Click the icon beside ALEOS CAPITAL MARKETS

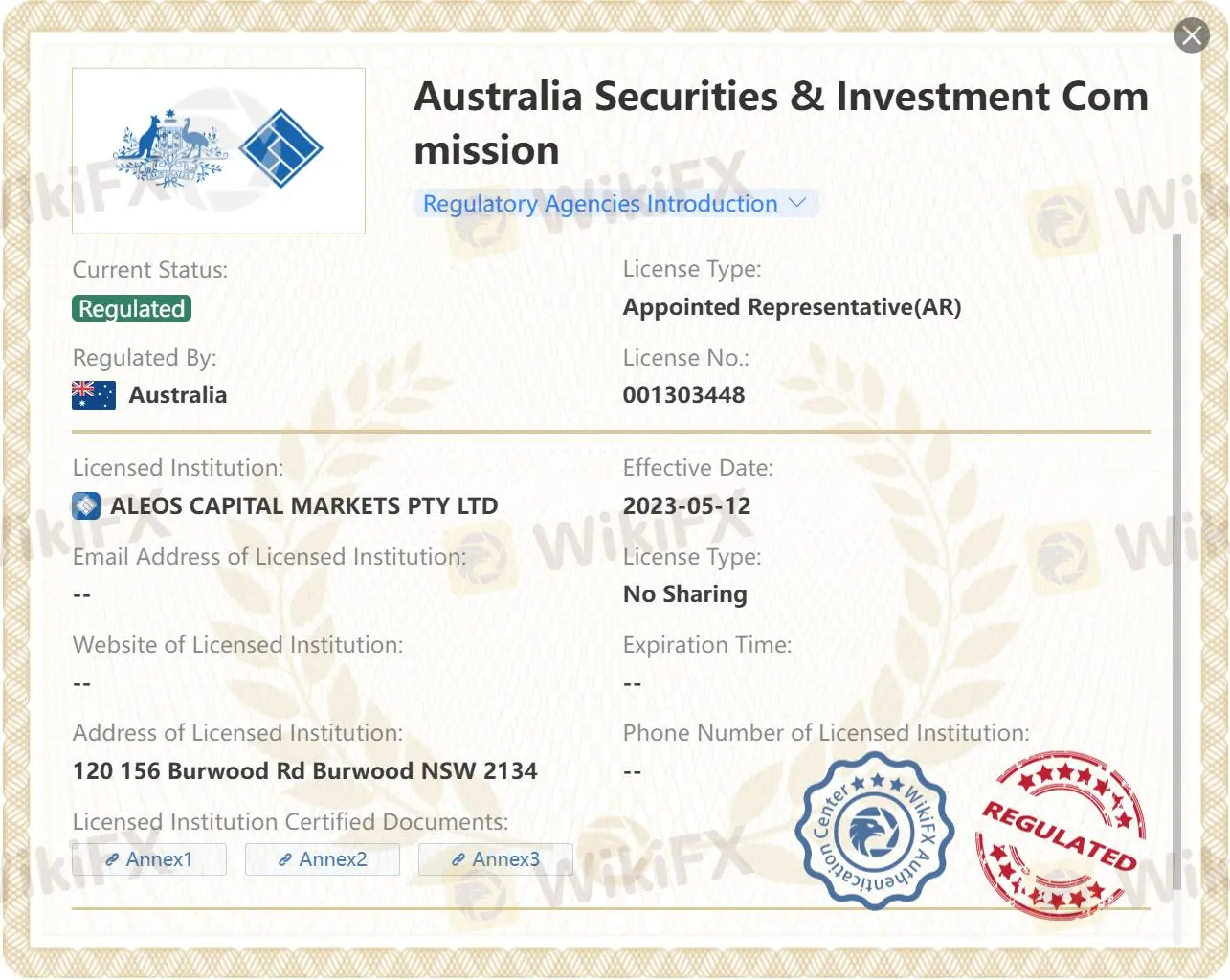tap(86, 506)
